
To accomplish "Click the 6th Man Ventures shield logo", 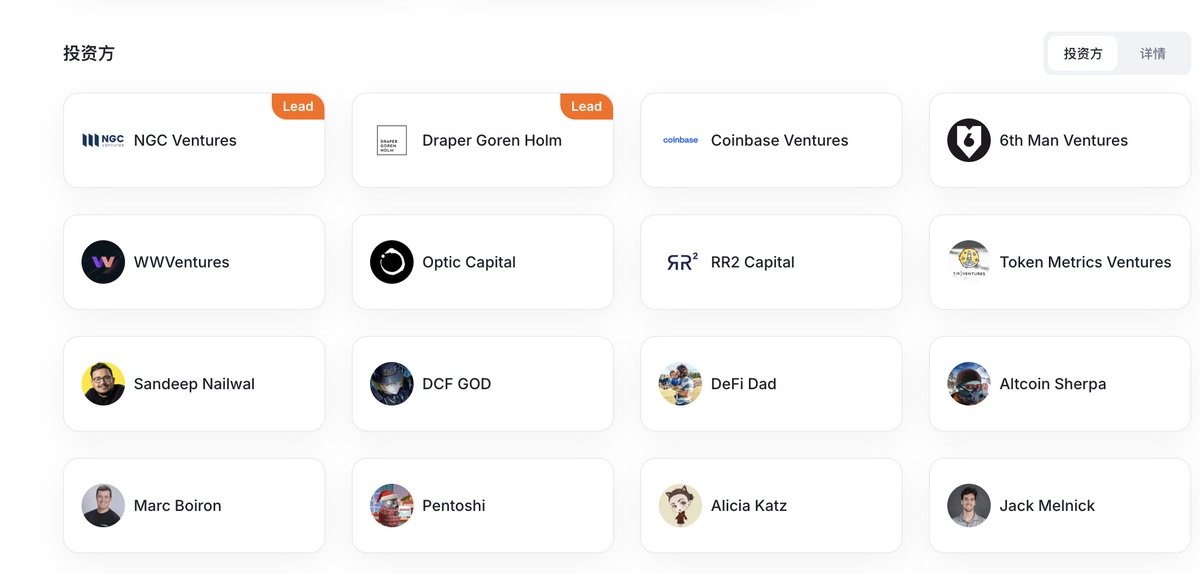I will [x=969, y=140].
